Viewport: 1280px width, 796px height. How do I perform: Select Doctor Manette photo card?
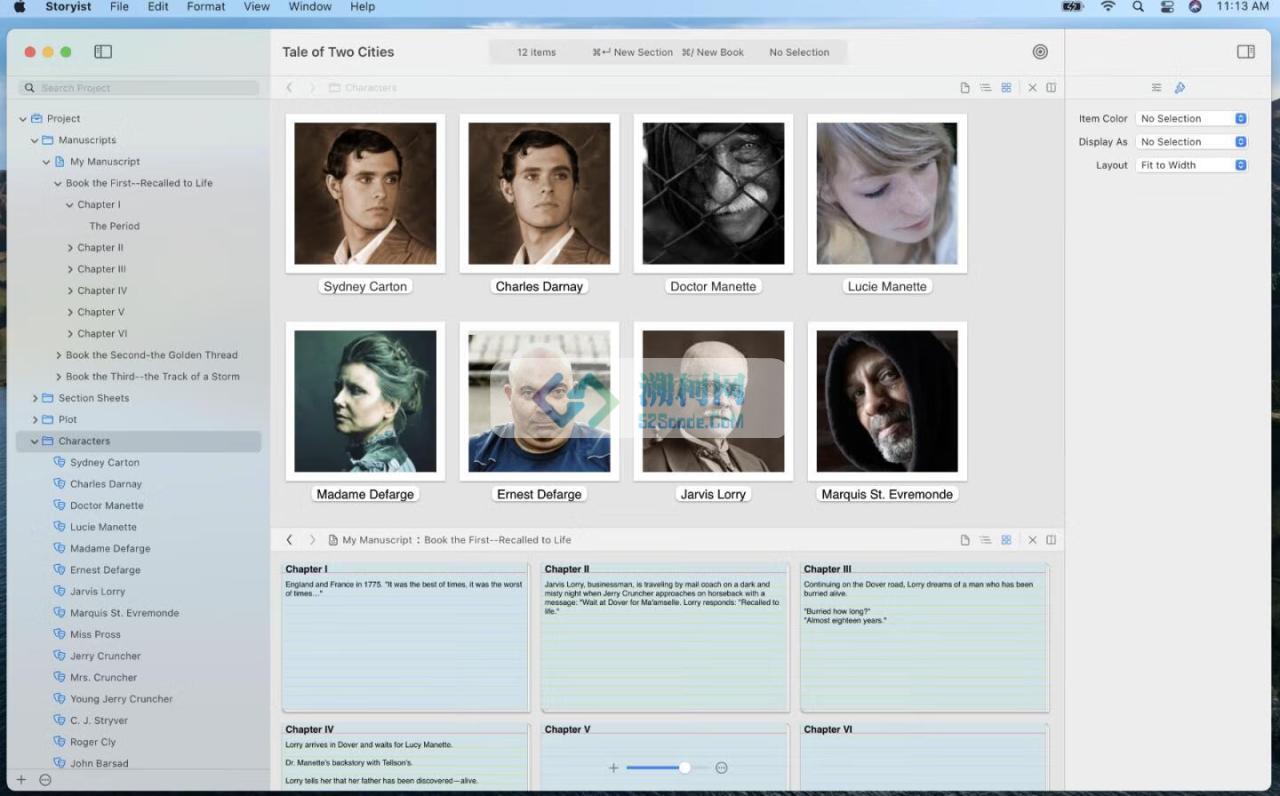click(713, 193)
